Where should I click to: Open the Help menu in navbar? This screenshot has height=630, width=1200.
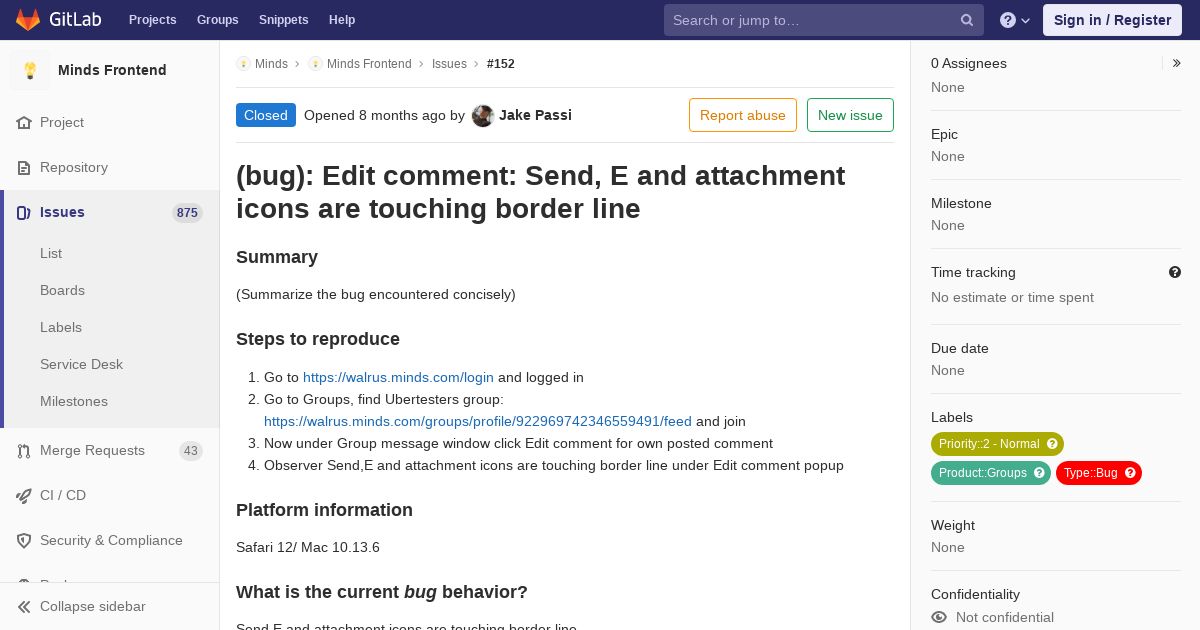[x=342, y=20]
